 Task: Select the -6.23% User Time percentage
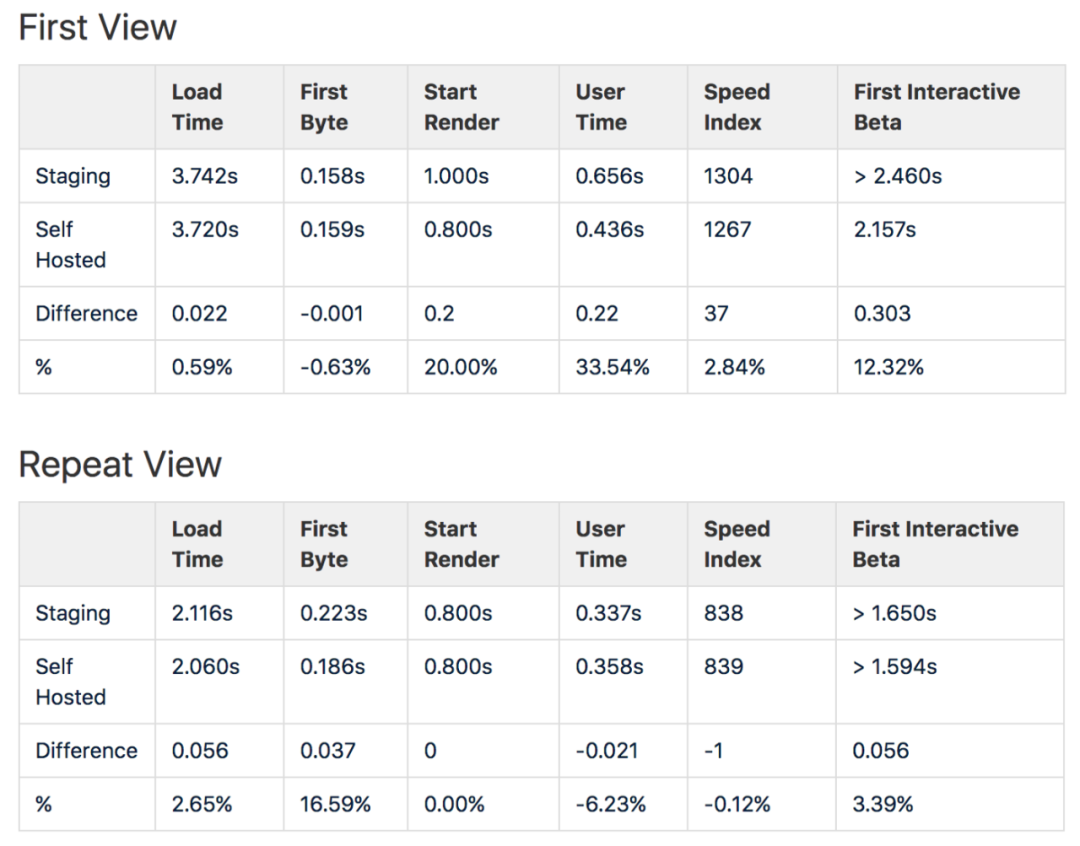[x=610, y=804]
